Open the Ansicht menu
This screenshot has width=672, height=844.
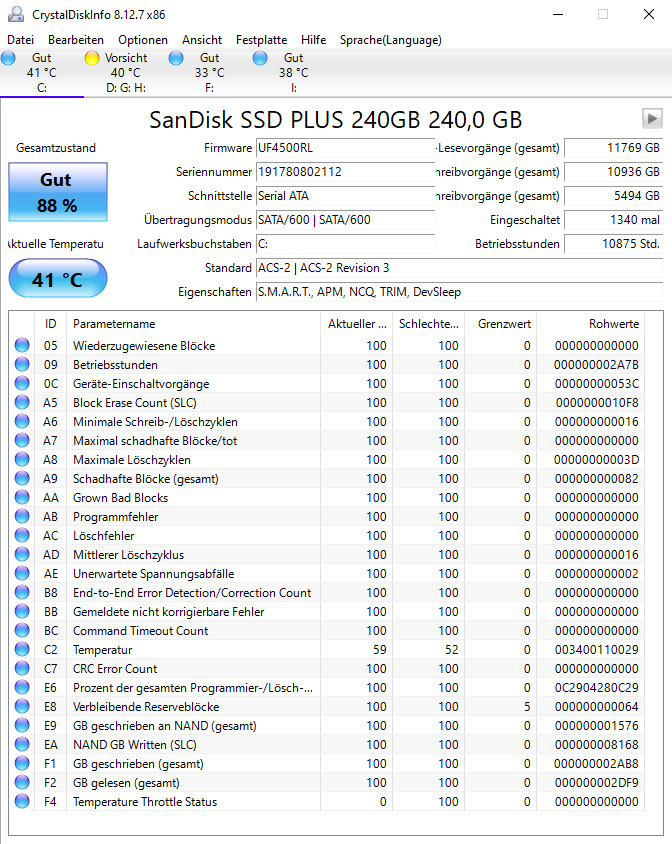(201, 40)
